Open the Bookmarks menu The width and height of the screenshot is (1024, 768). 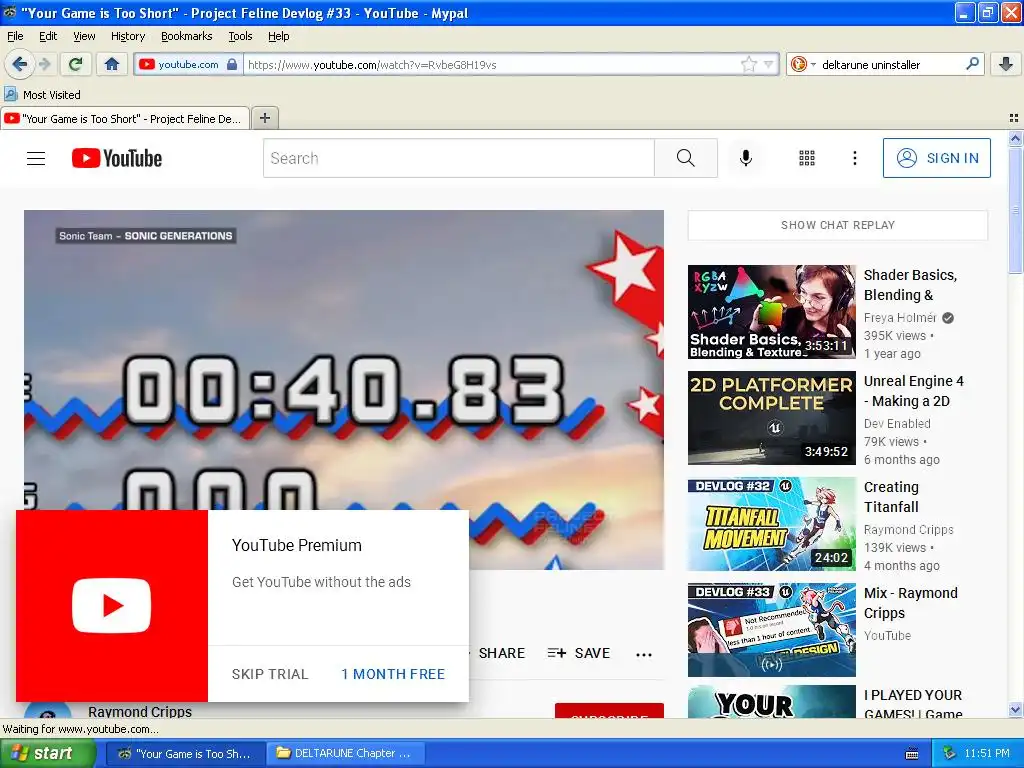click(x=186, y=36)
